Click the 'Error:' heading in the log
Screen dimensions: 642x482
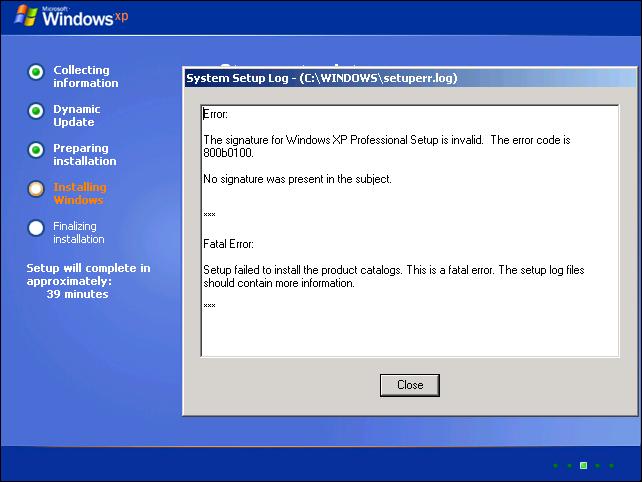tap(215, 114)
